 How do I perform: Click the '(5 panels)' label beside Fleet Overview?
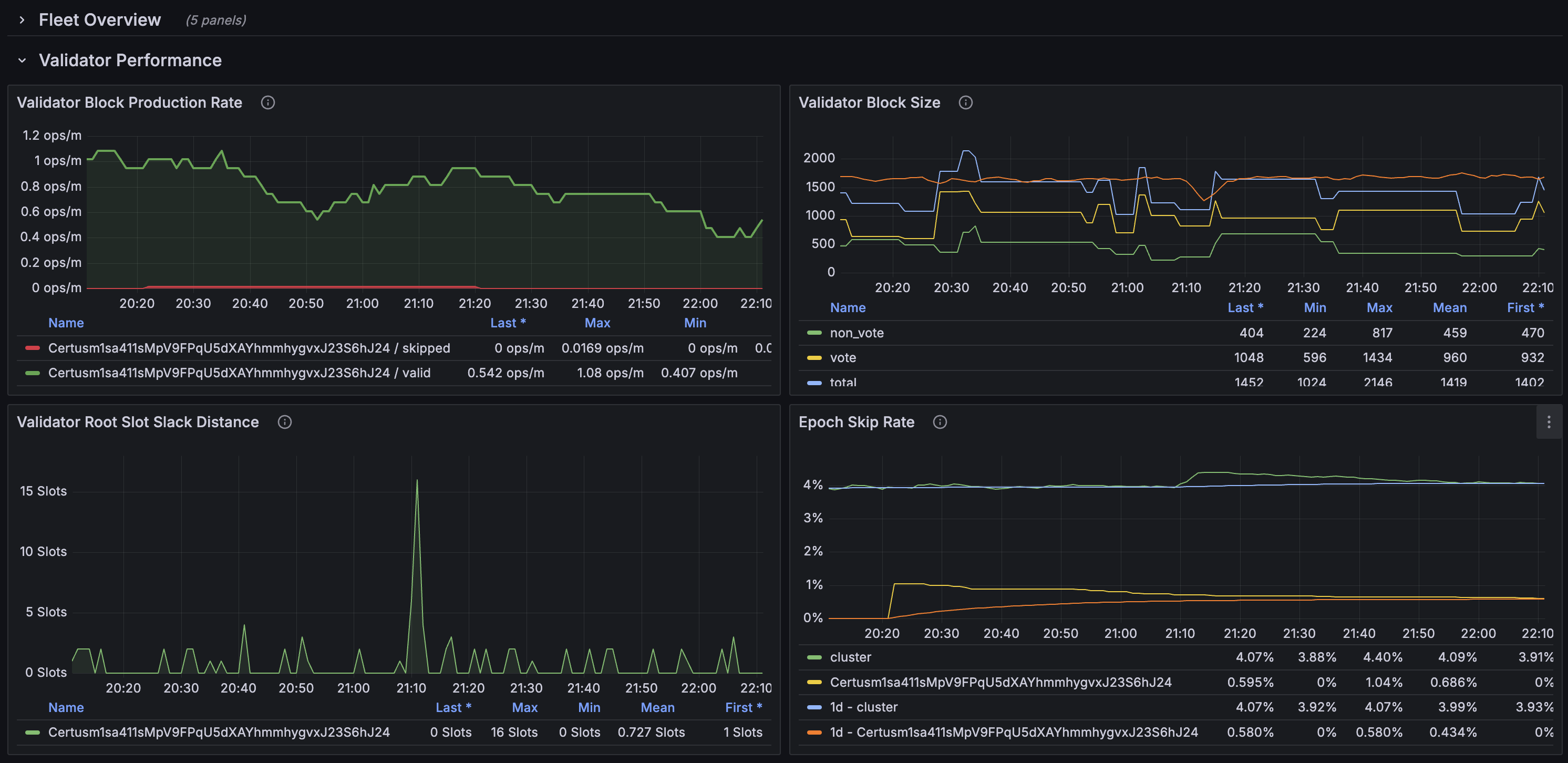click(216, 20)
